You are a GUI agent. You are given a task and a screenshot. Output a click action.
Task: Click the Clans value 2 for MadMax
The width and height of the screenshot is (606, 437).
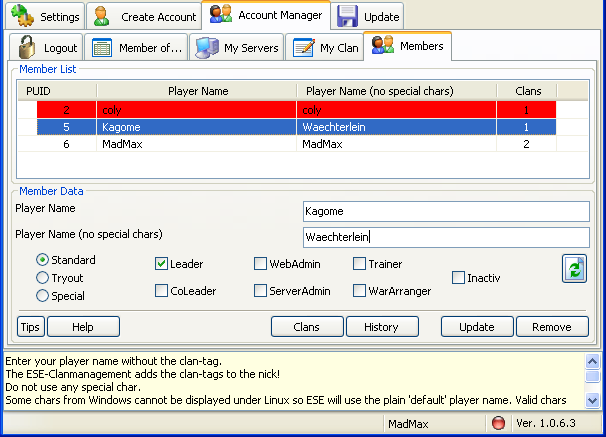pyautogui.click(x=526, y=144)
